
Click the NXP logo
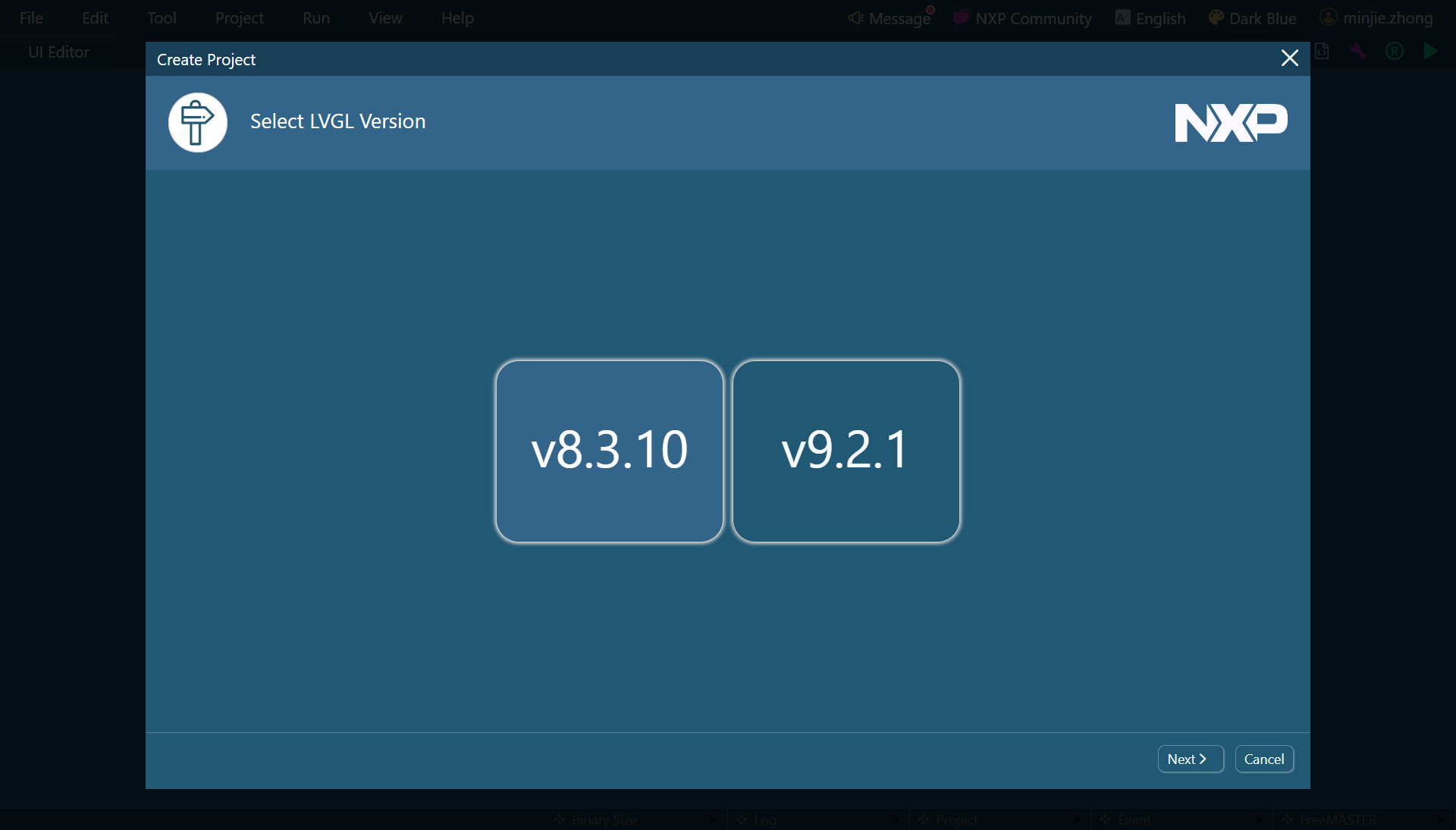tap(1230, 122)
